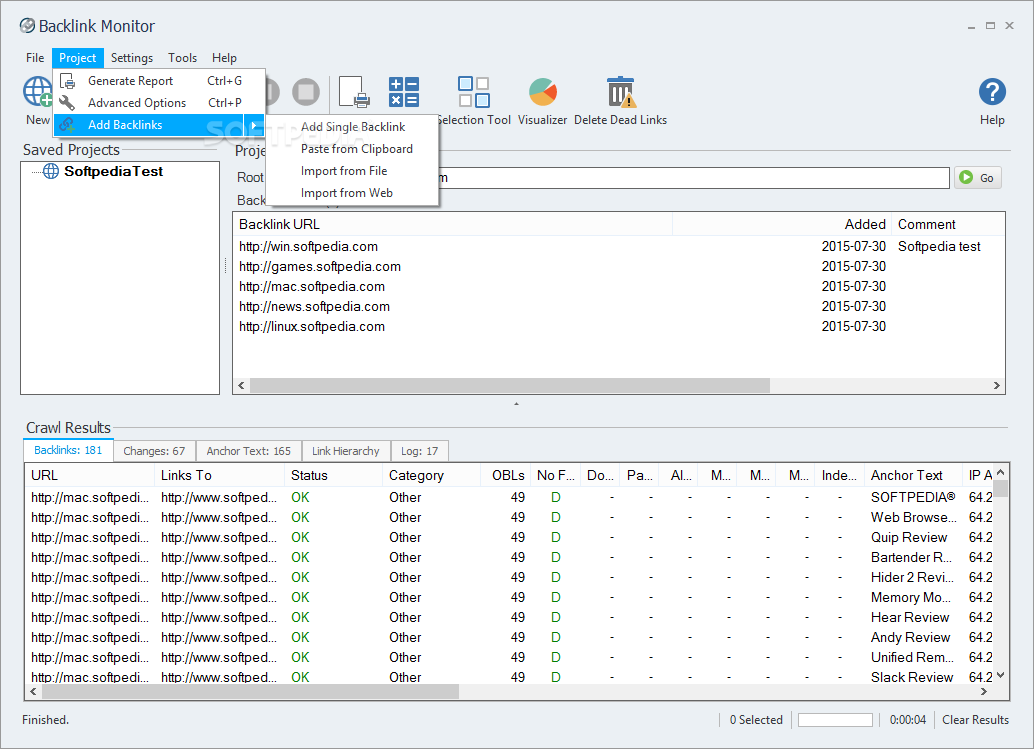Screen dimensions: 1034x749
Task: Click the crawl results horizontal scrollbar
Action: pyautogui.click(x=251, y=692)
